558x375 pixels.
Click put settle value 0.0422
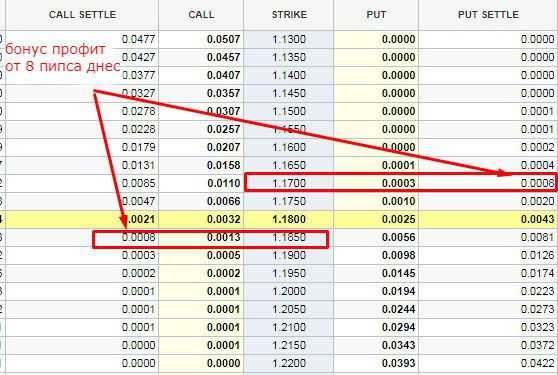click(x=537, y=363)
